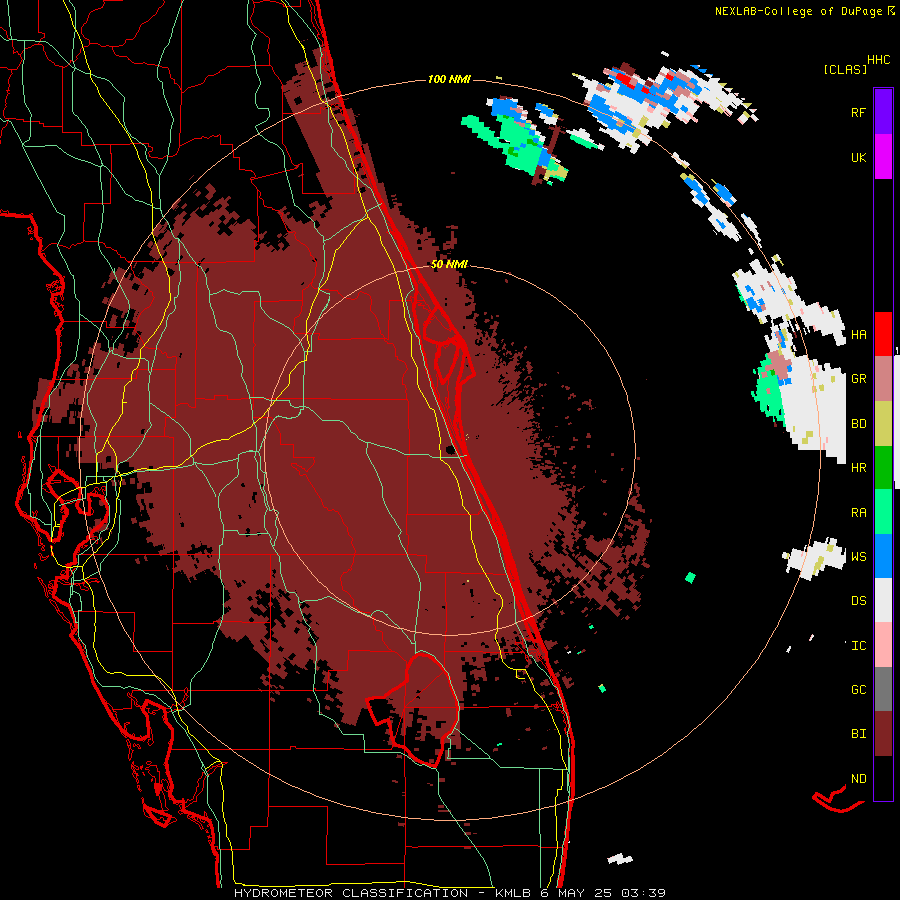
Task: Click the ND black legend swatch
Action: (883, 778)
